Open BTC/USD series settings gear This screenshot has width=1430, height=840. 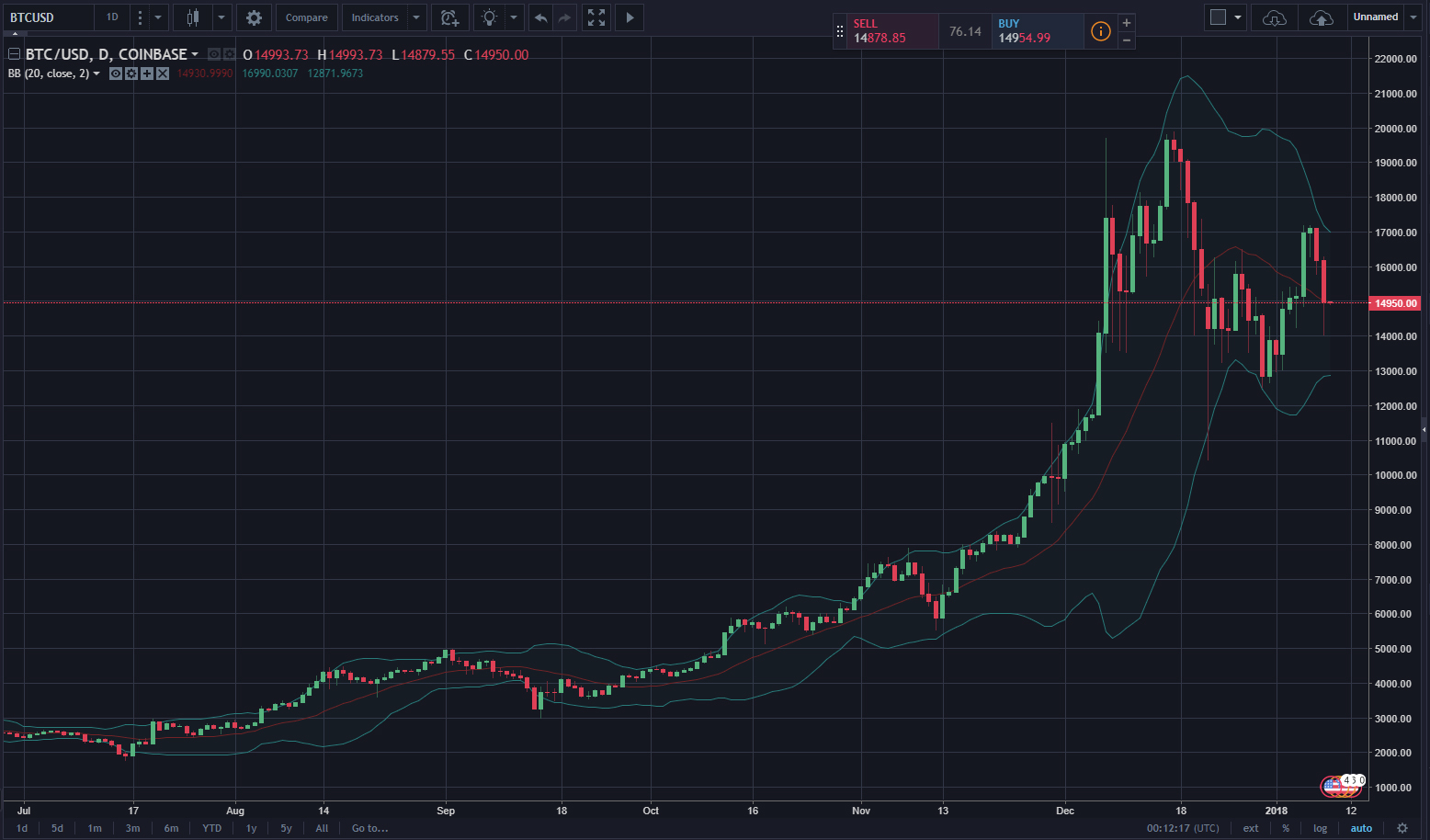point(229,54)
